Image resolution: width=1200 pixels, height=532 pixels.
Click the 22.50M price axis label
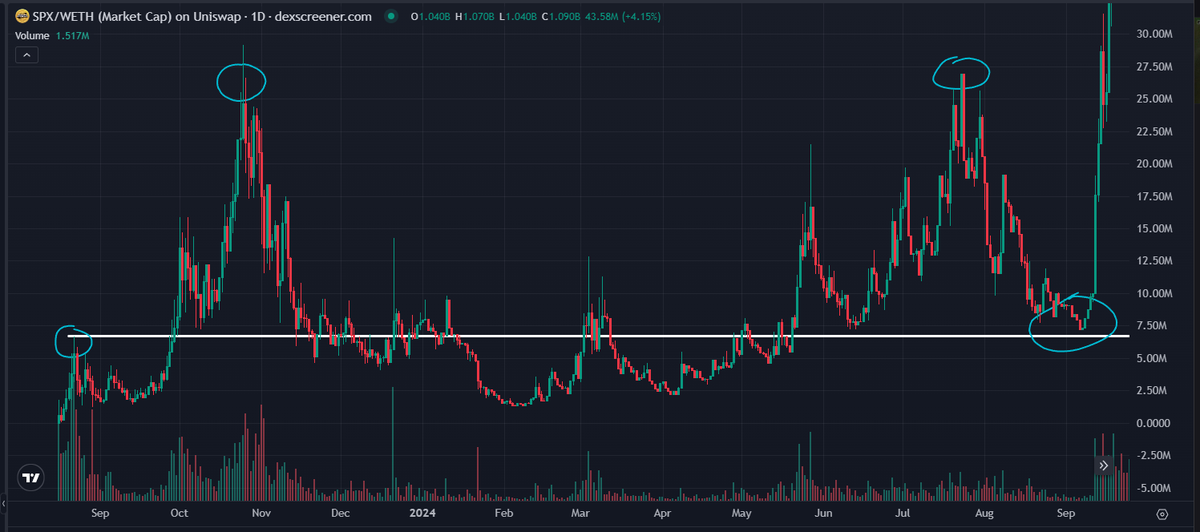click(1153, 132)
